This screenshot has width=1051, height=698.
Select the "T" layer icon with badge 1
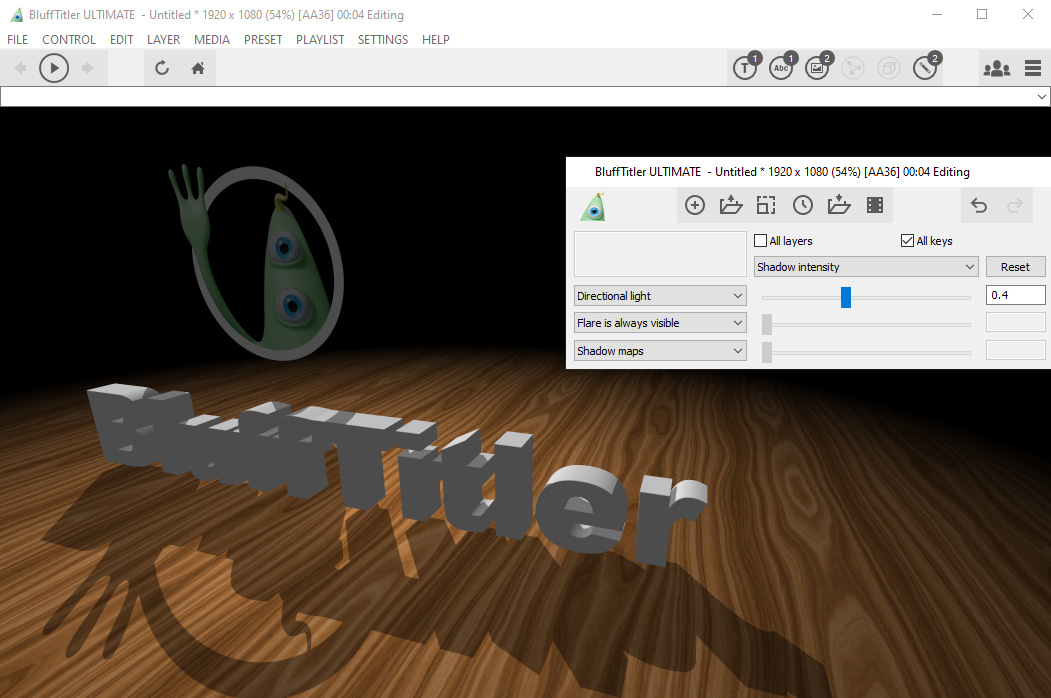tap(745, 67)
